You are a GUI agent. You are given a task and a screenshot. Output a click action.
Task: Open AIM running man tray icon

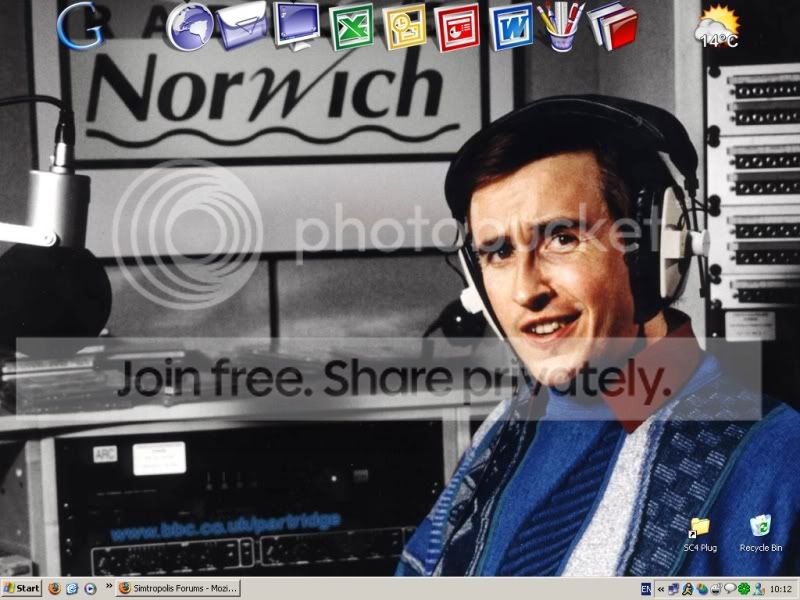point(688,589)
